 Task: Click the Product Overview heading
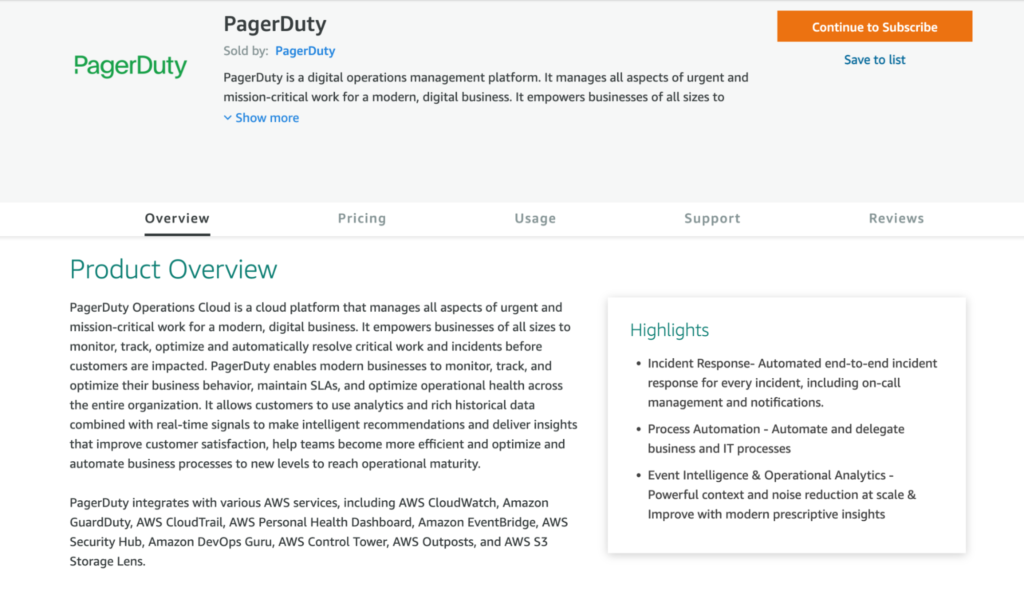tap(173, 269)
